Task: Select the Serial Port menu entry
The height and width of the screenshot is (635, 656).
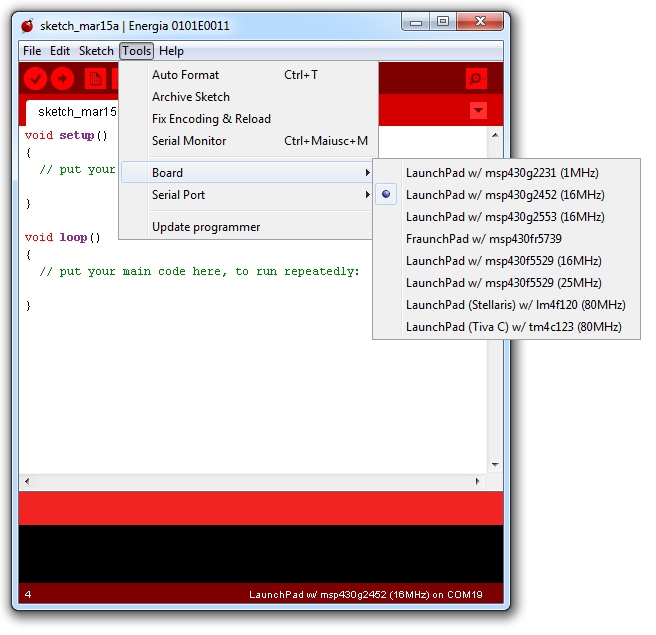Action: 247,195
